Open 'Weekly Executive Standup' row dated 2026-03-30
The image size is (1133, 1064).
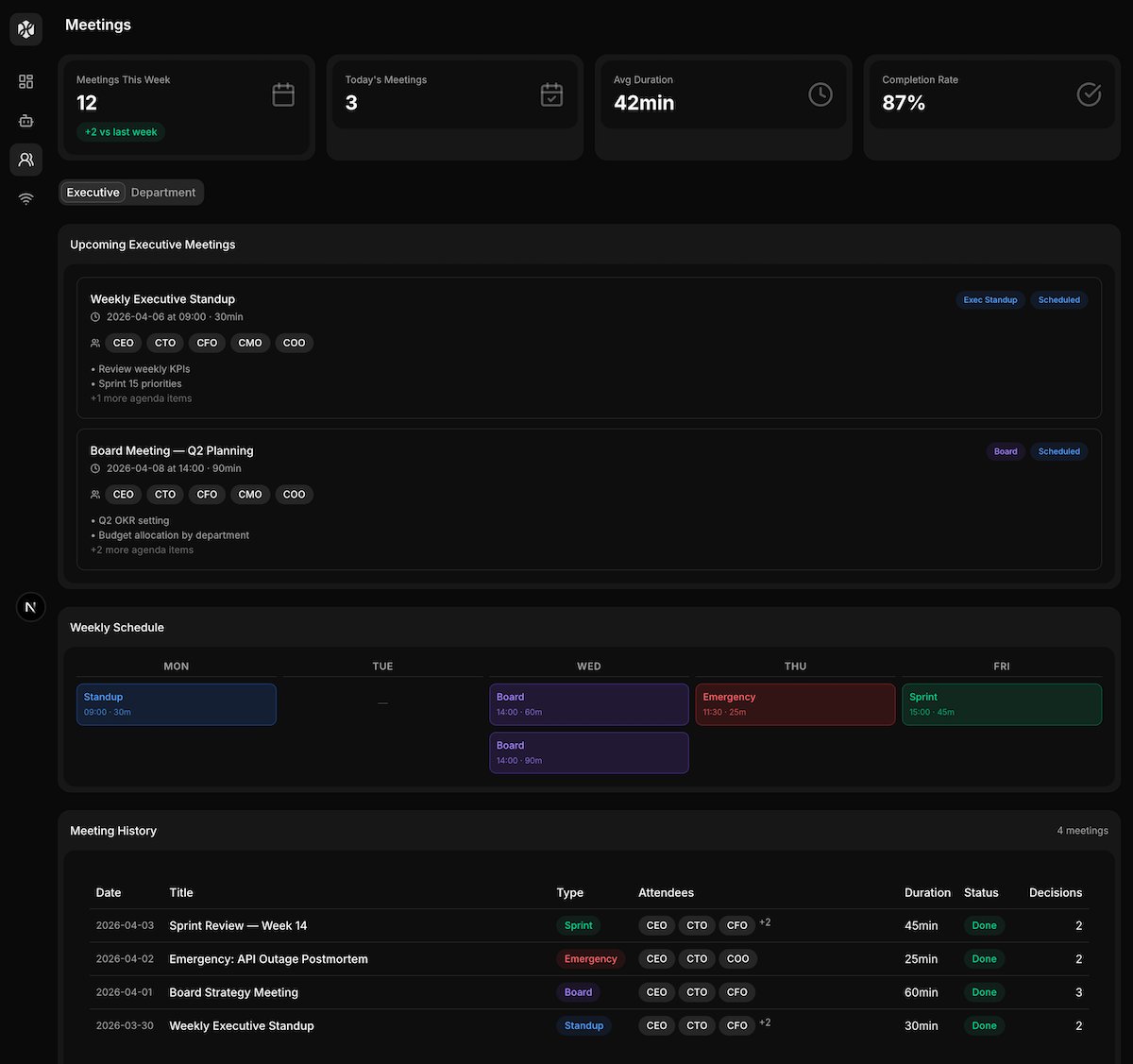click(589, 1026)
